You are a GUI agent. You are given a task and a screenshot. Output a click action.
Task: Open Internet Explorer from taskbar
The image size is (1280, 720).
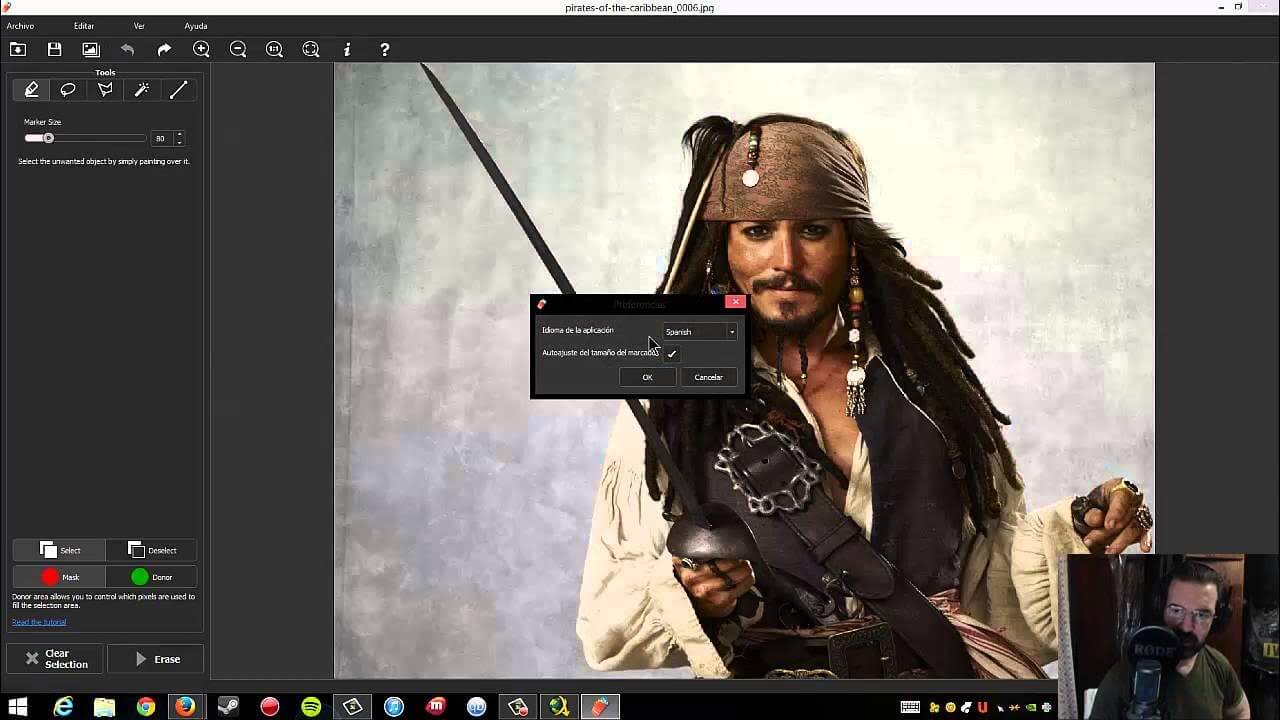coord(64,707)
